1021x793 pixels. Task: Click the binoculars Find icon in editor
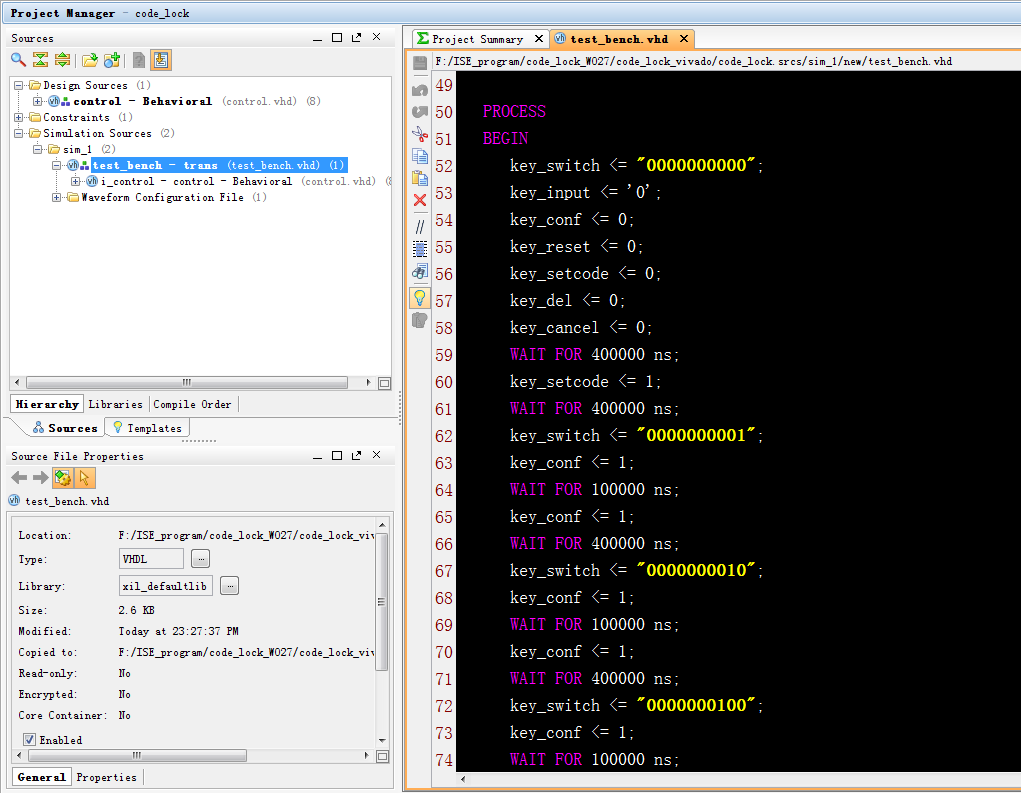pos(420,271)
